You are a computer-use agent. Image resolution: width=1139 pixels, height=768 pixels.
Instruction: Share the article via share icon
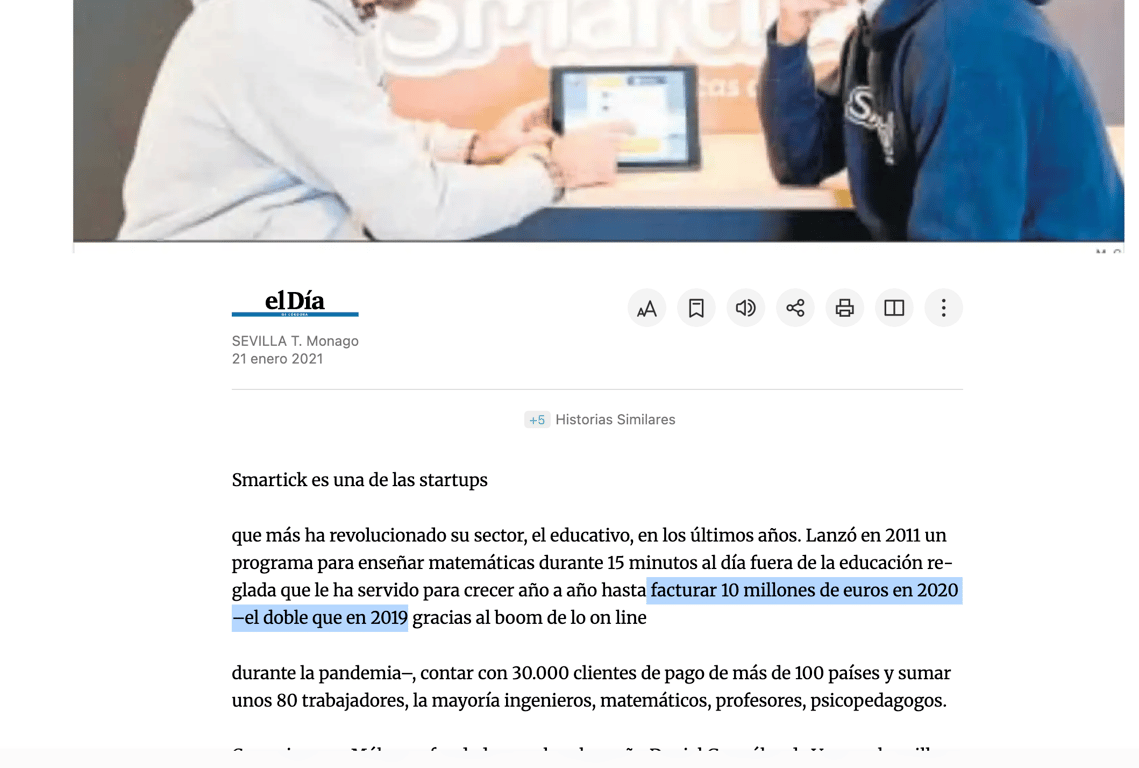pos(795,308)
